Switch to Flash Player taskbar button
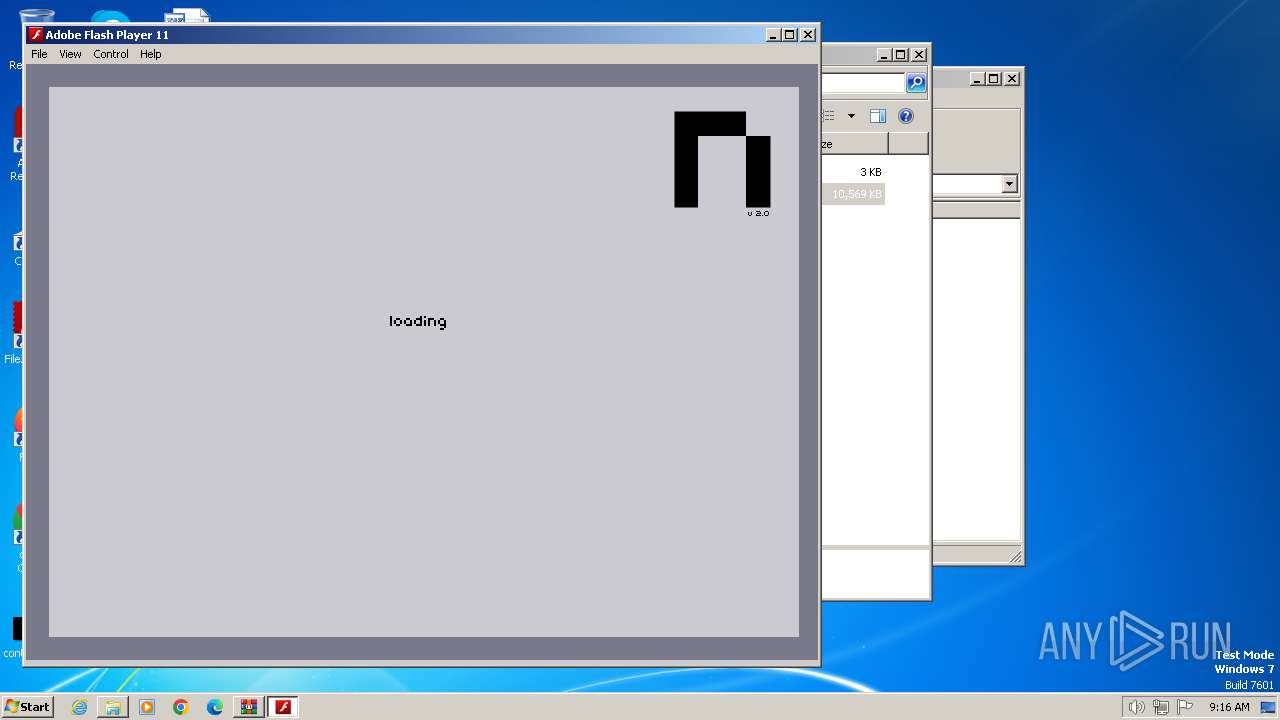Viewport: 1280px width, 720px height. click(283, 707)
